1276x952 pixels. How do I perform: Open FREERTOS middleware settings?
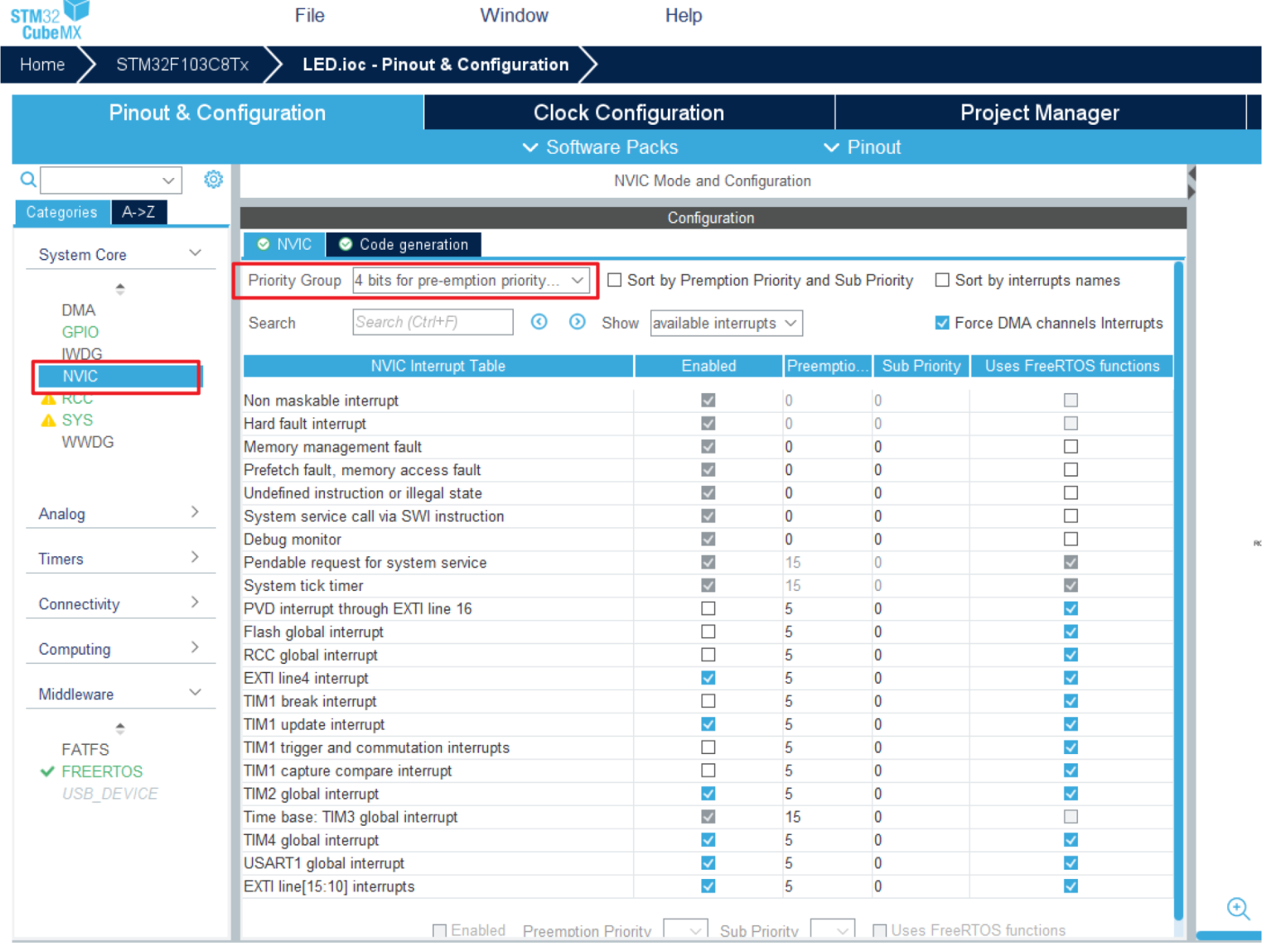[102, 772]
